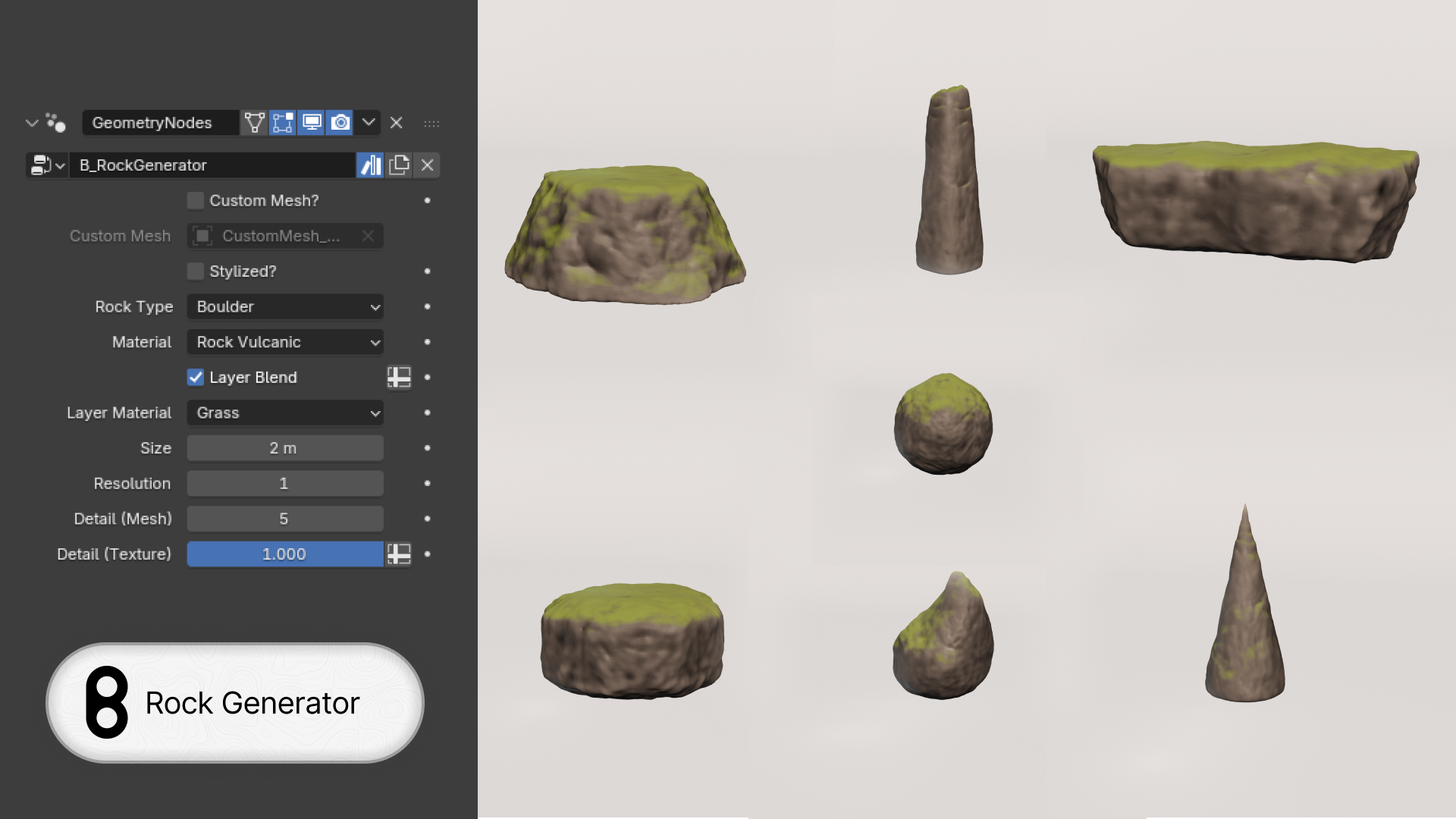Toggle render camera icon on modifier
The image size is (1456, 819).
pyautogui.click(x=340, y=123)
